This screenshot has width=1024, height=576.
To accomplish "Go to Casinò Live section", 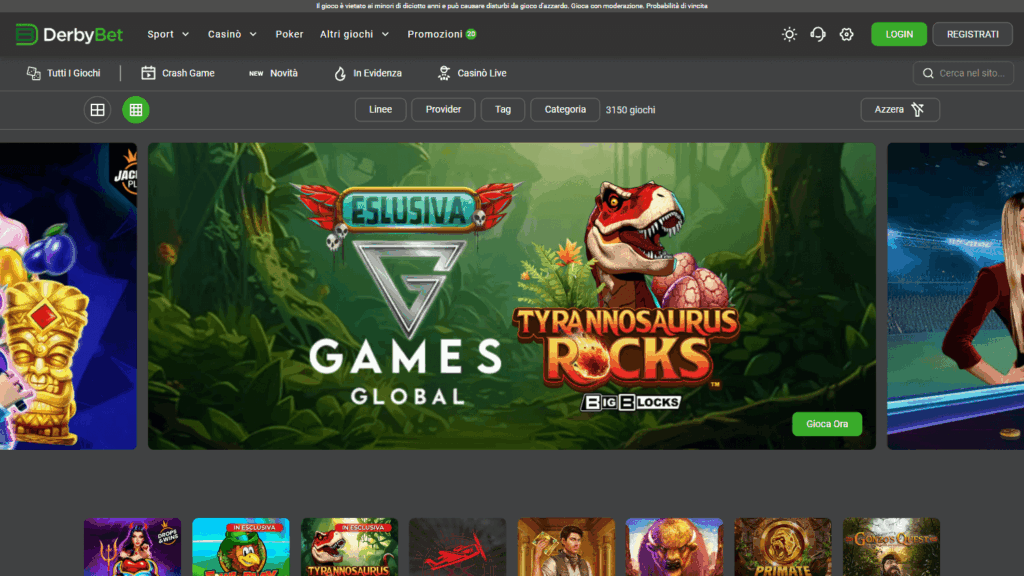I will (472, 73).
